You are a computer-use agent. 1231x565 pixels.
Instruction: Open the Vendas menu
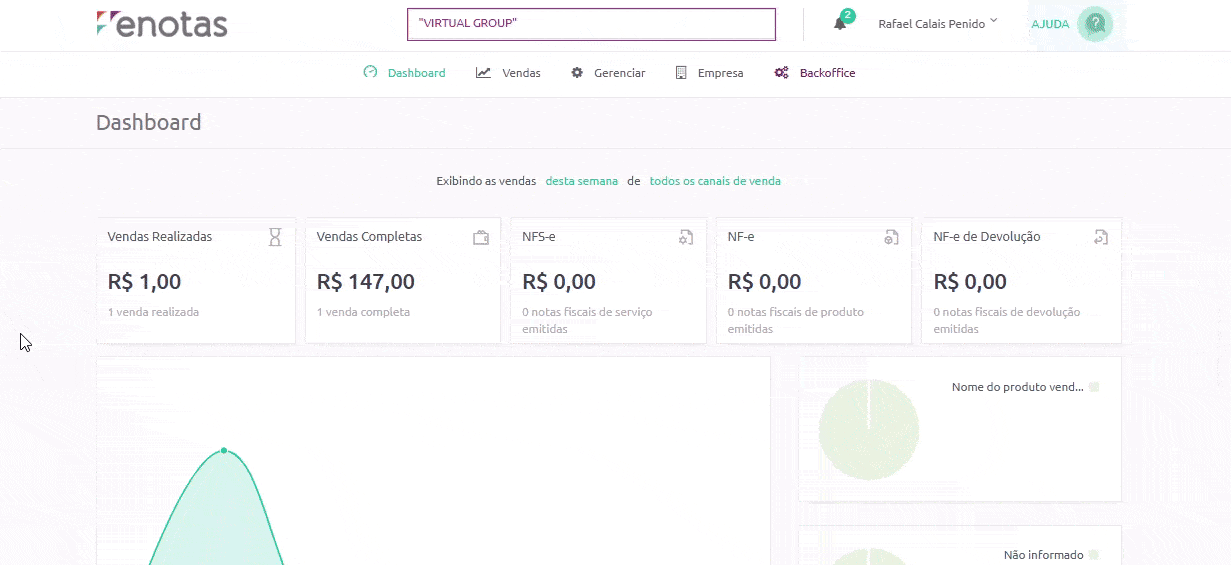coord(508,73)
